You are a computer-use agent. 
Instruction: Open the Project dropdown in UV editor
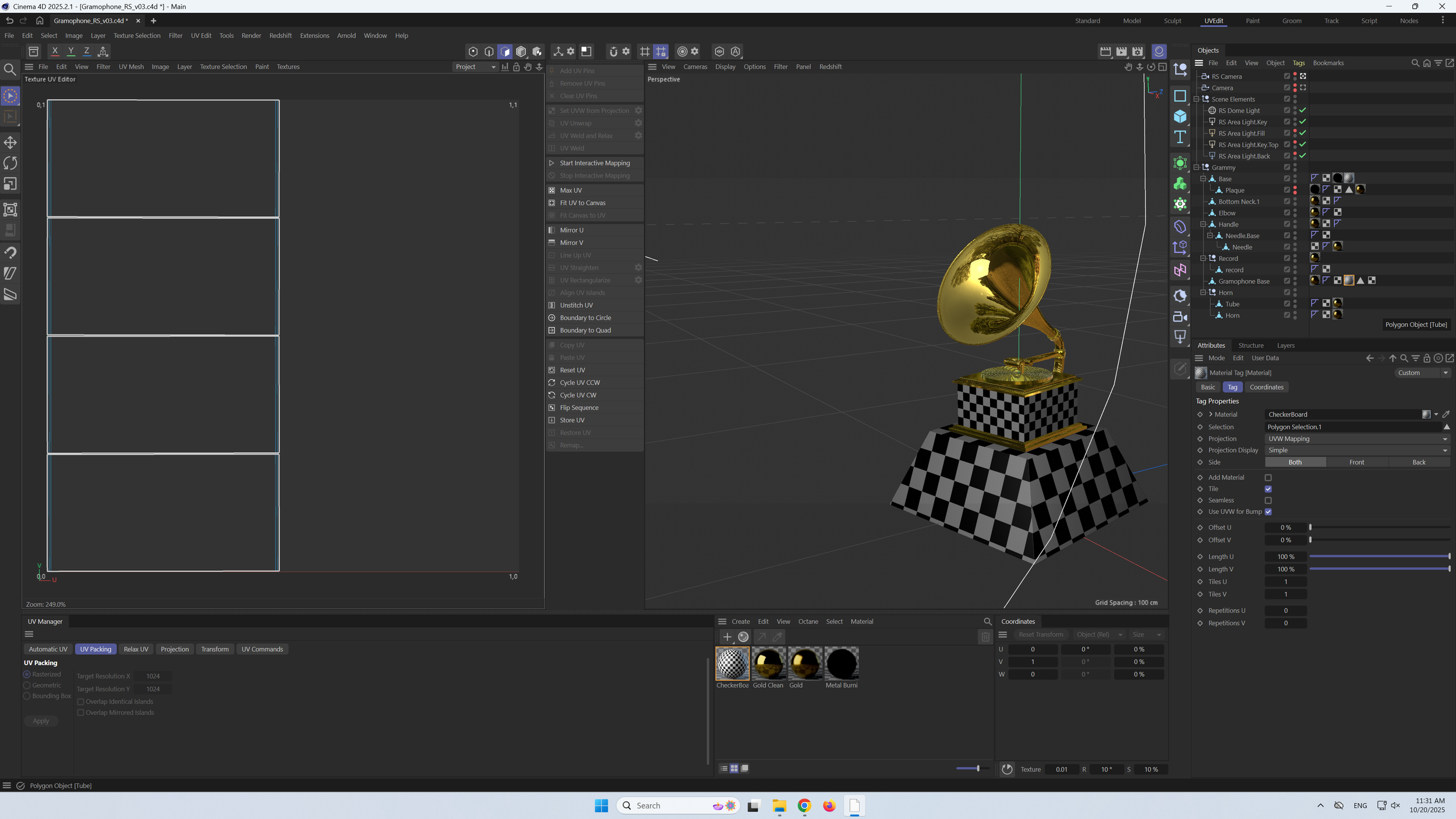click(475, 66)
